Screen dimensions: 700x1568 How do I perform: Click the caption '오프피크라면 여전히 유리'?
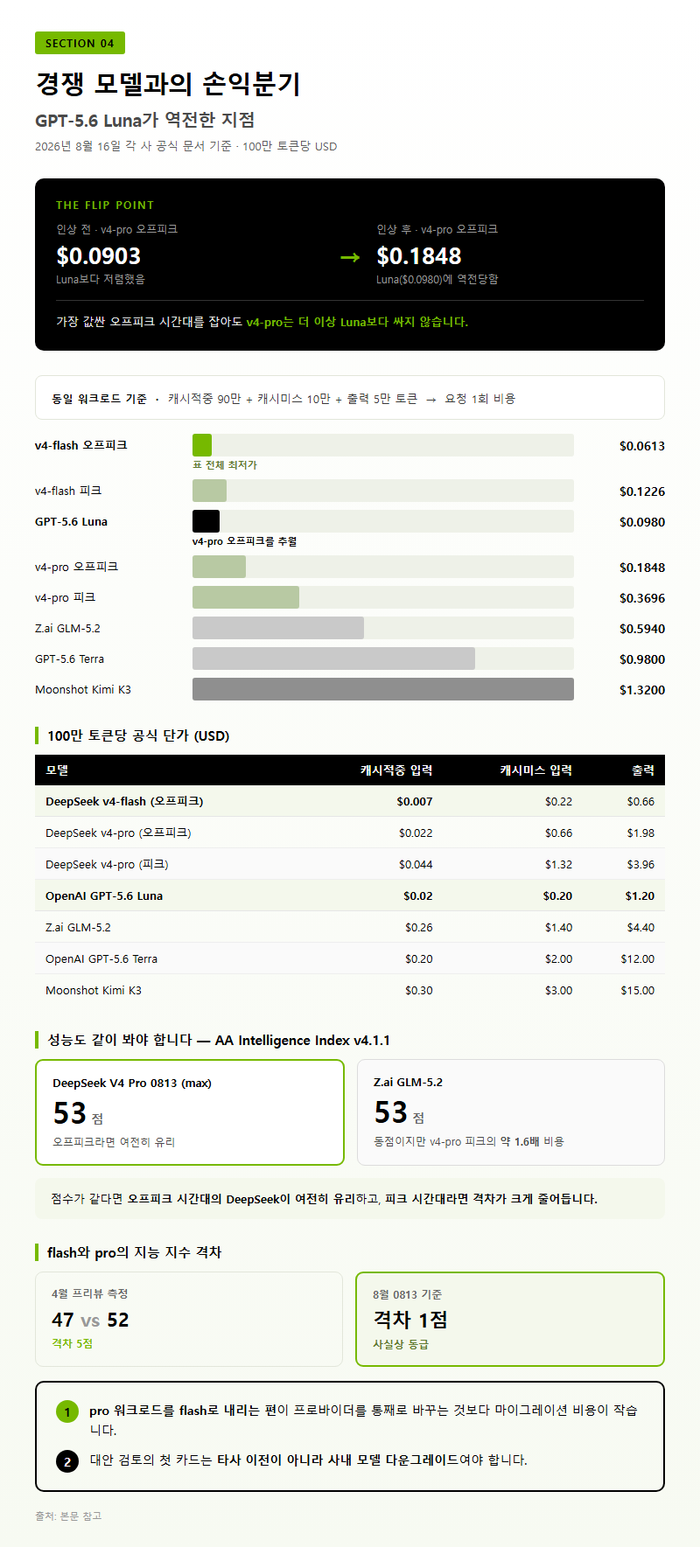(x=114, y=1142)
